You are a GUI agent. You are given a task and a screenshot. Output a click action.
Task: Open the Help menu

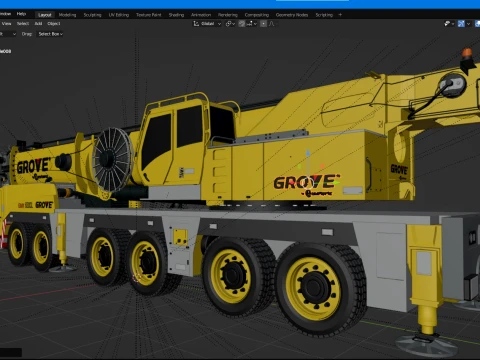(21, 14)
